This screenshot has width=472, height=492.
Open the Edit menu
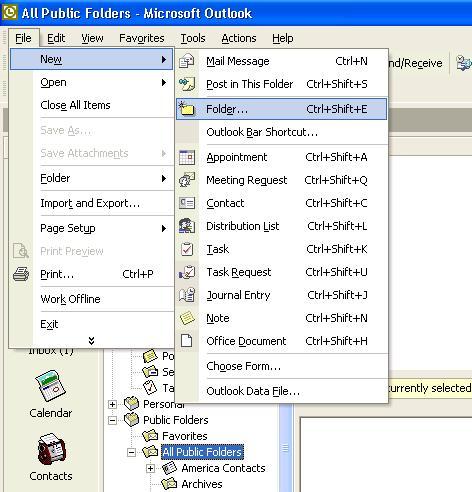[56, 38]
